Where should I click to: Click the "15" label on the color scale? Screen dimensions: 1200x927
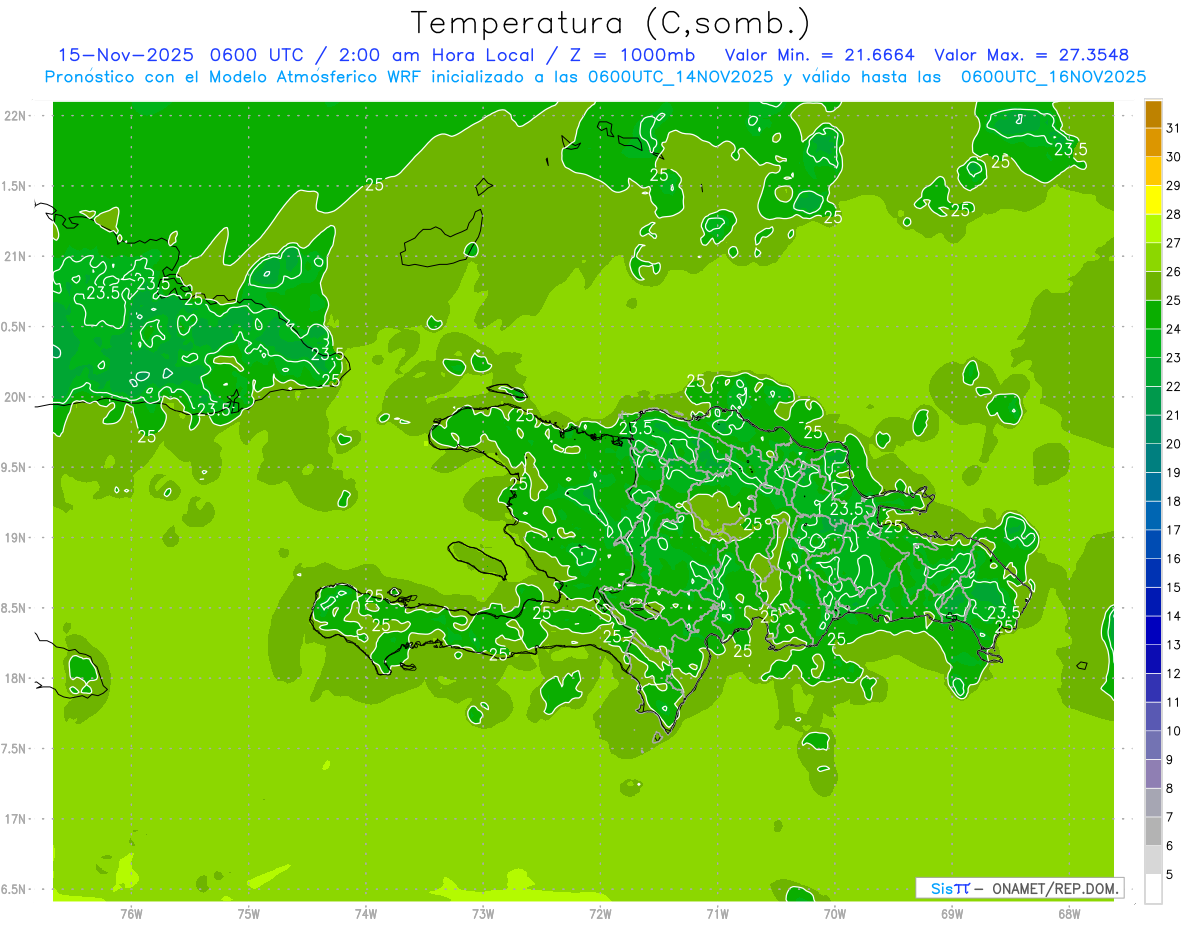point(1173,588)
